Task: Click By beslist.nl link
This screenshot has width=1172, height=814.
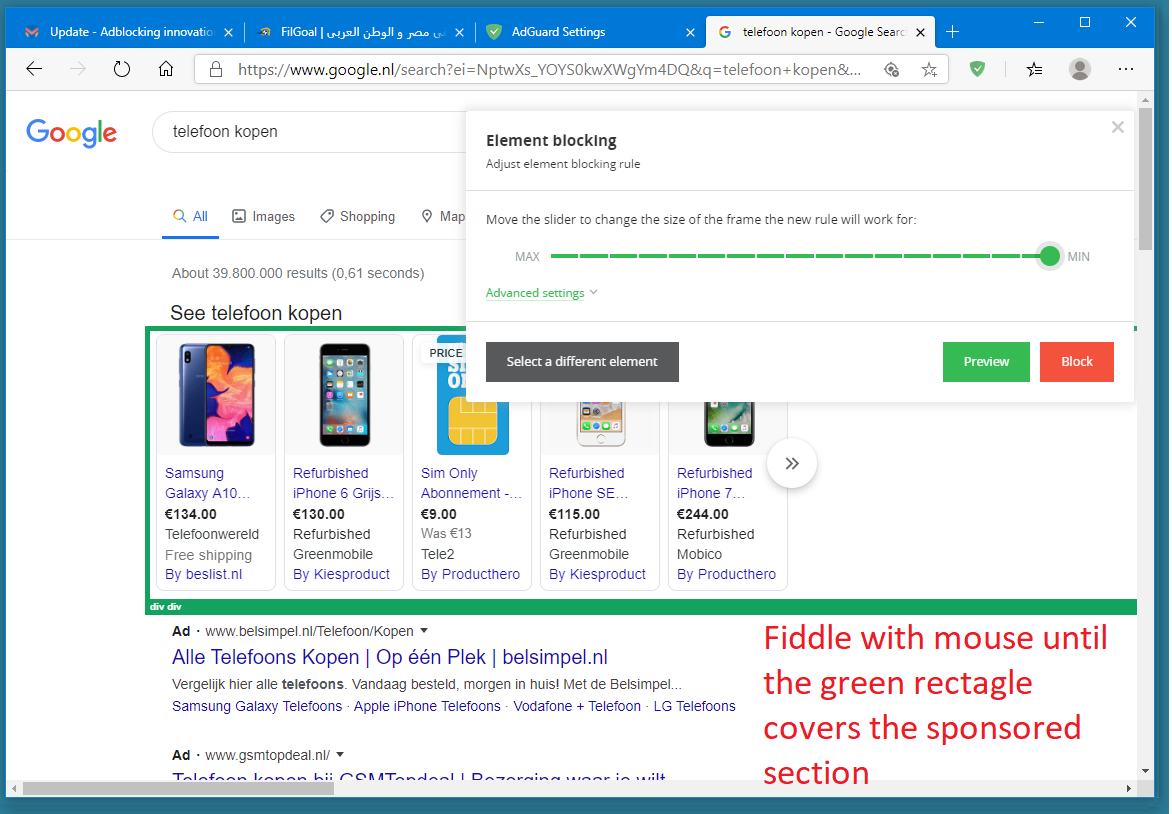Action: [203, 575]
